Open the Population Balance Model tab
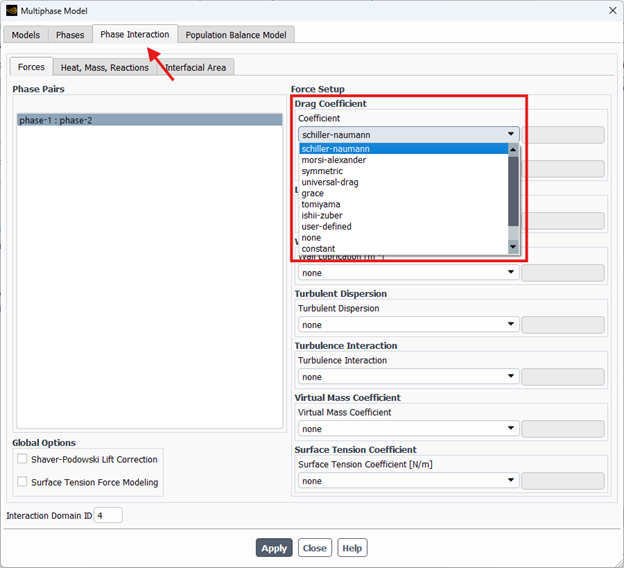The width and height of the screenshot is (624, 568). [235, 35]
